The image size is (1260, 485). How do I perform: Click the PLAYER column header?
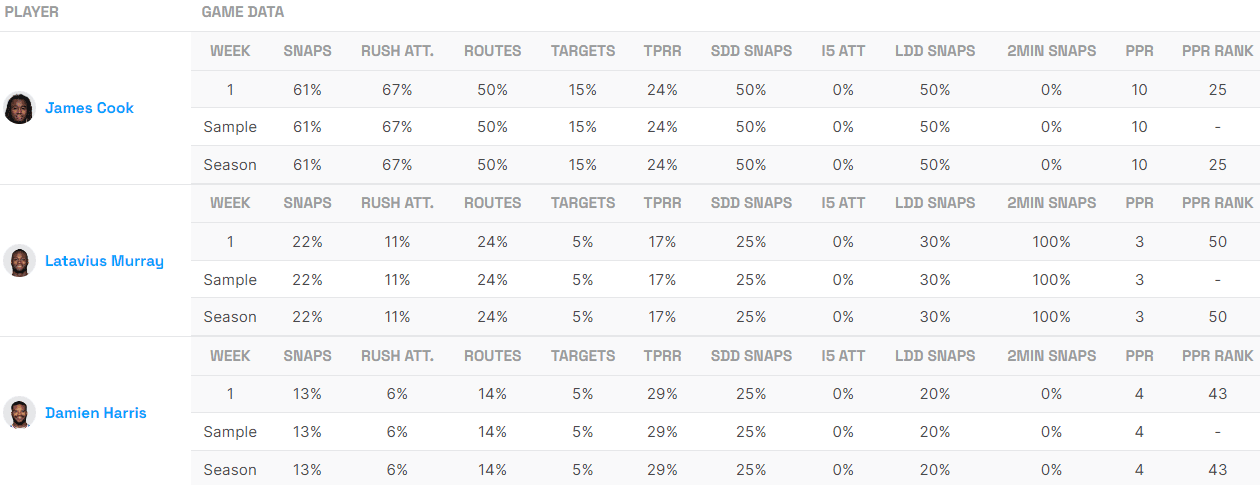(32, 12)
